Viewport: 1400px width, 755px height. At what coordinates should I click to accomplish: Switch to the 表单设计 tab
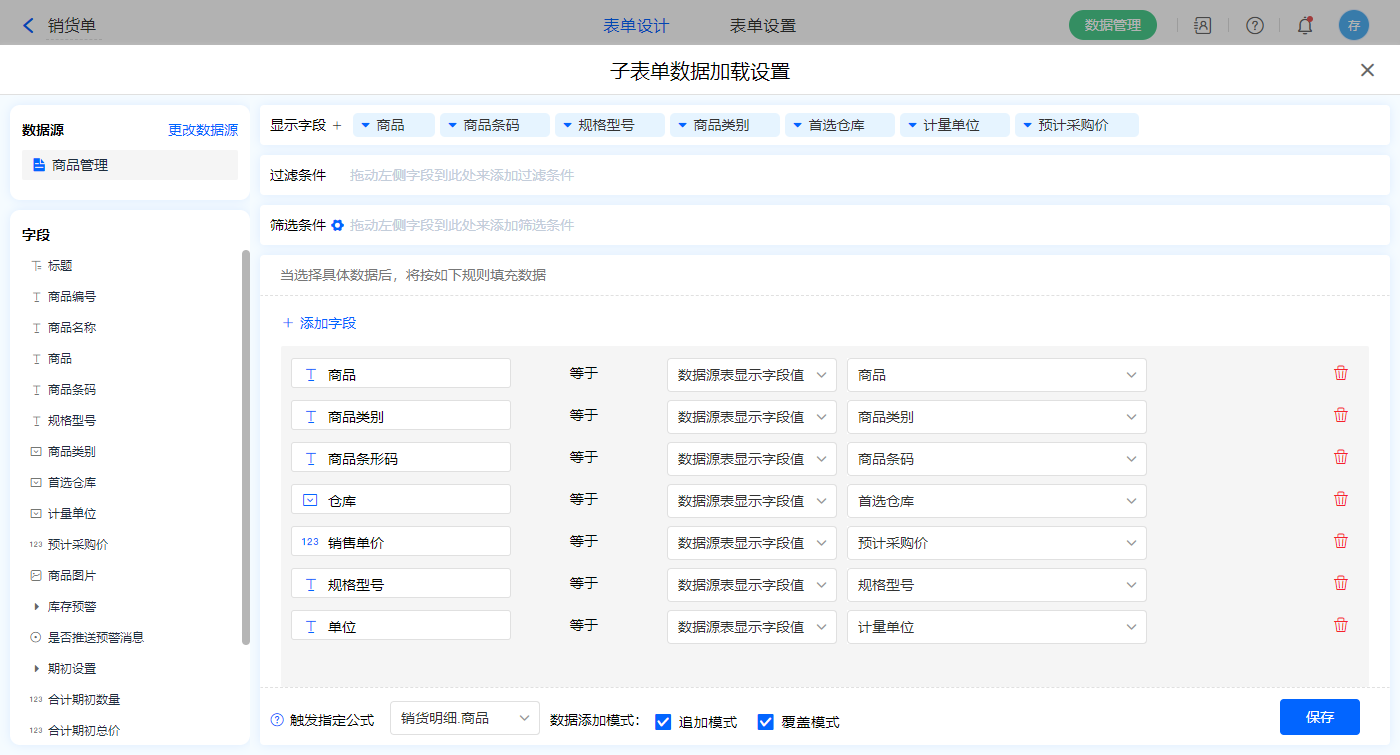click(x=636, y=26)
